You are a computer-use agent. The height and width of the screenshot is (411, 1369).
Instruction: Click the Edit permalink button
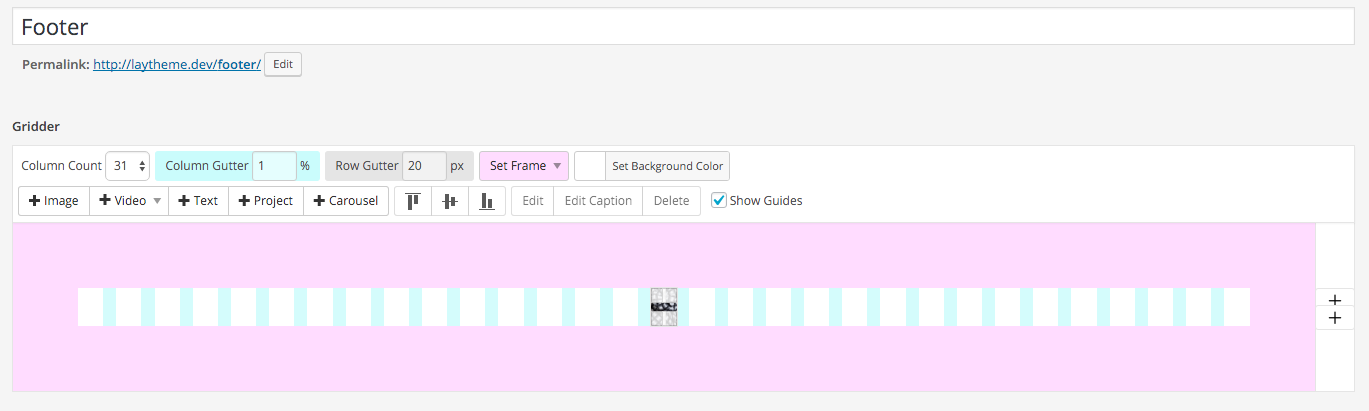283,64
